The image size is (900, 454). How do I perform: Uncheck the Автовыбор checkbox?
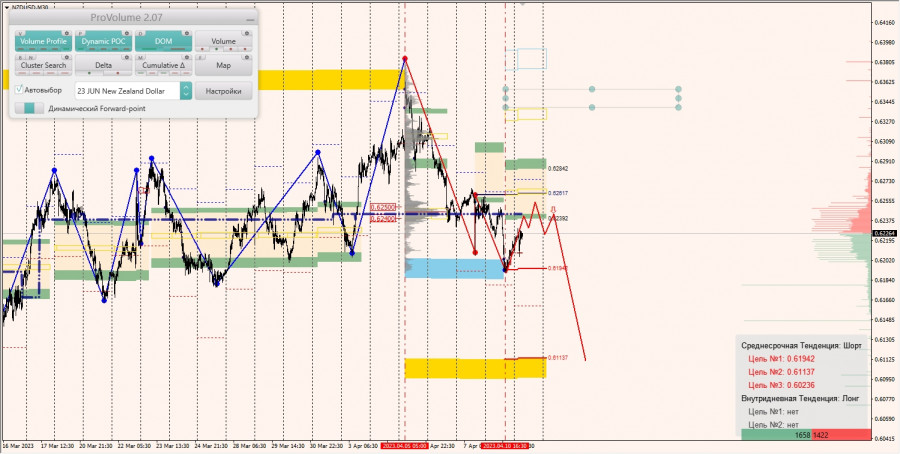tap(19, 90)
